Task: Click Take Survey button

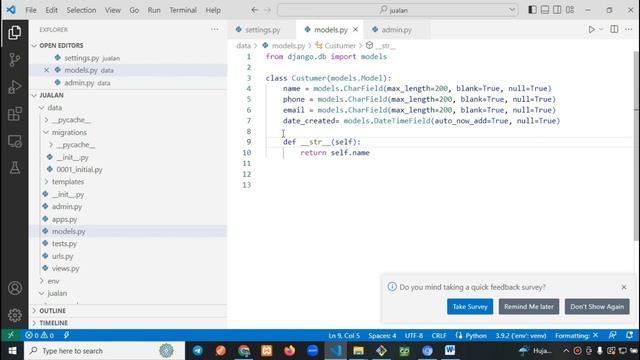Action: pos(470,307)
